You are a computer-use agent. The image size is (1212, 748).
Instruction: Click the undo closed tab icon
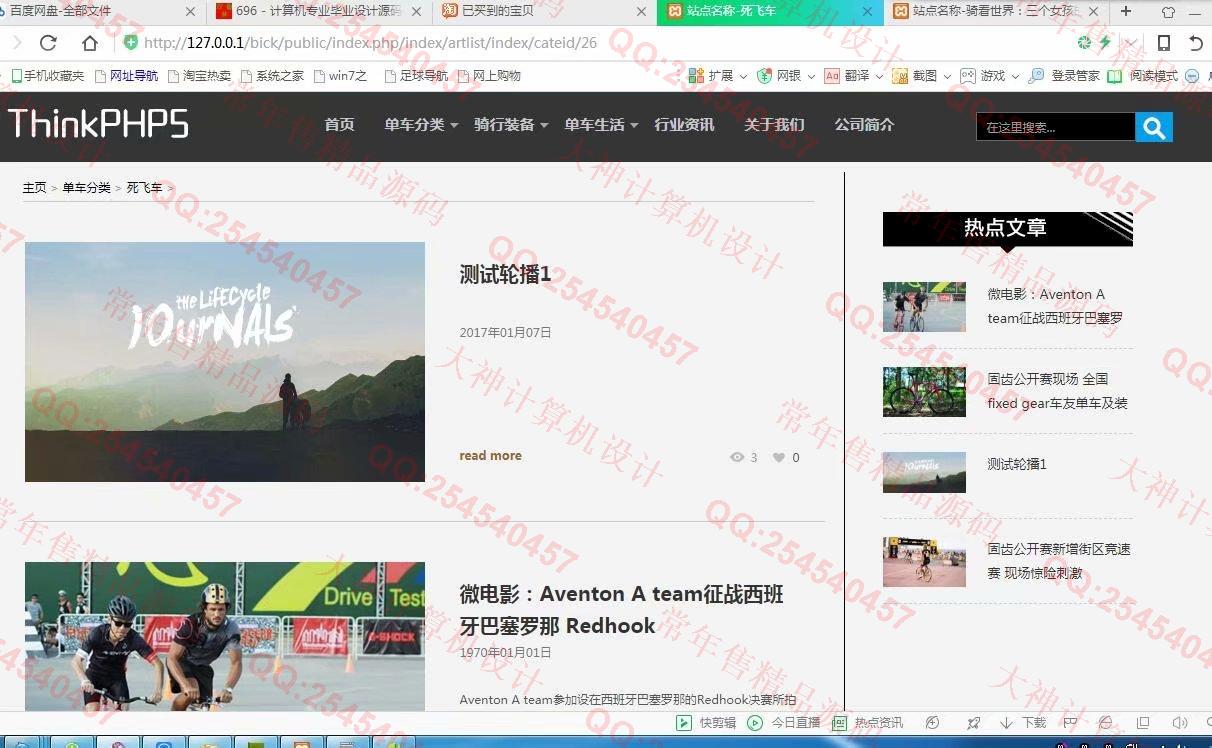pos(1196,43)
